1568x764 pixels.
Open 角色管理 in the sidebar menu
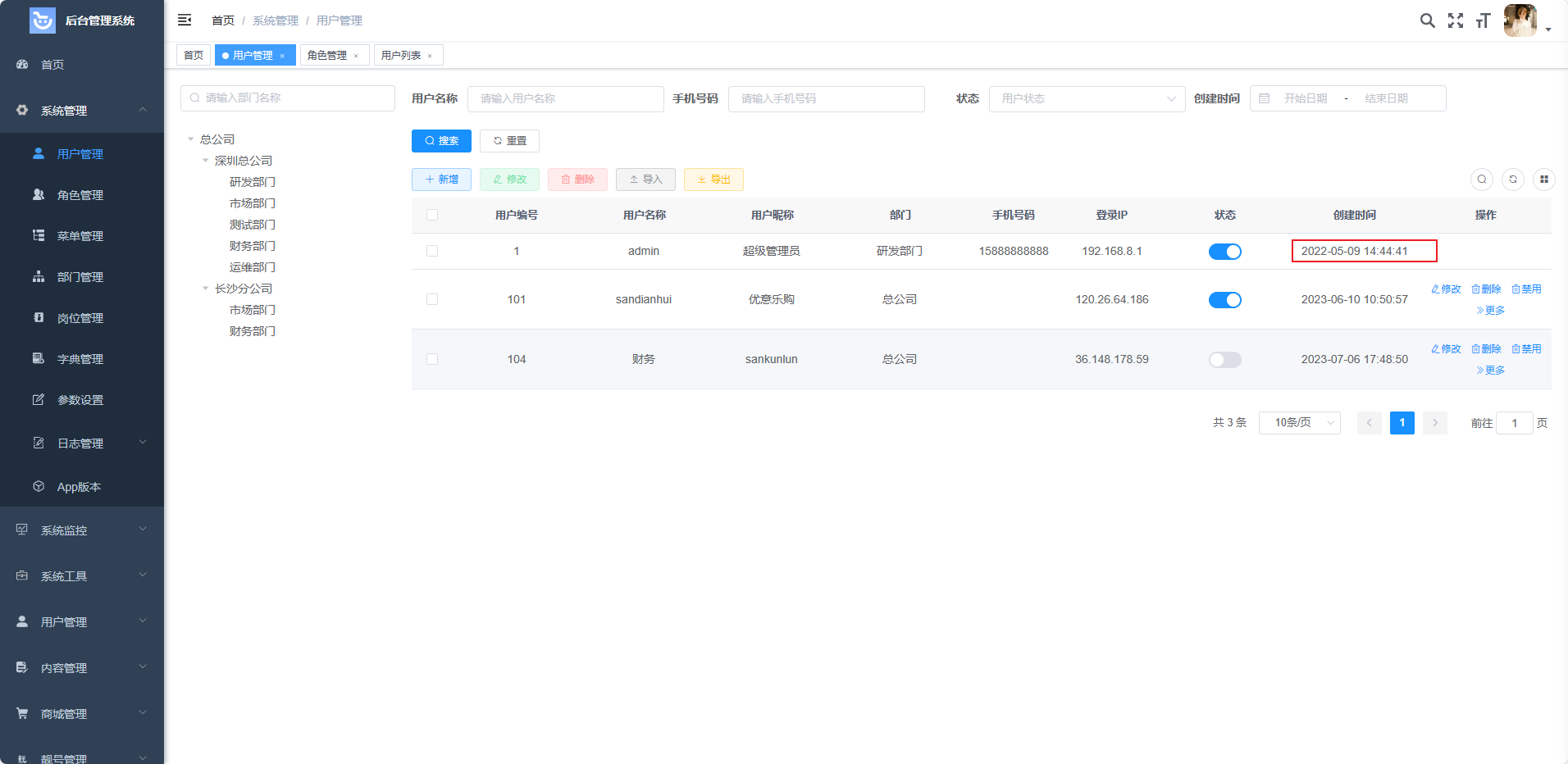click(x=80, y=195)
